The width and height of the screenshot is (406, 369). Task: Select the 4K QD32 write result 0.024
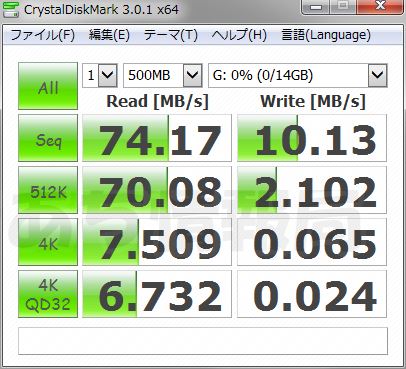pyautogui.click(x=312, y=294)
